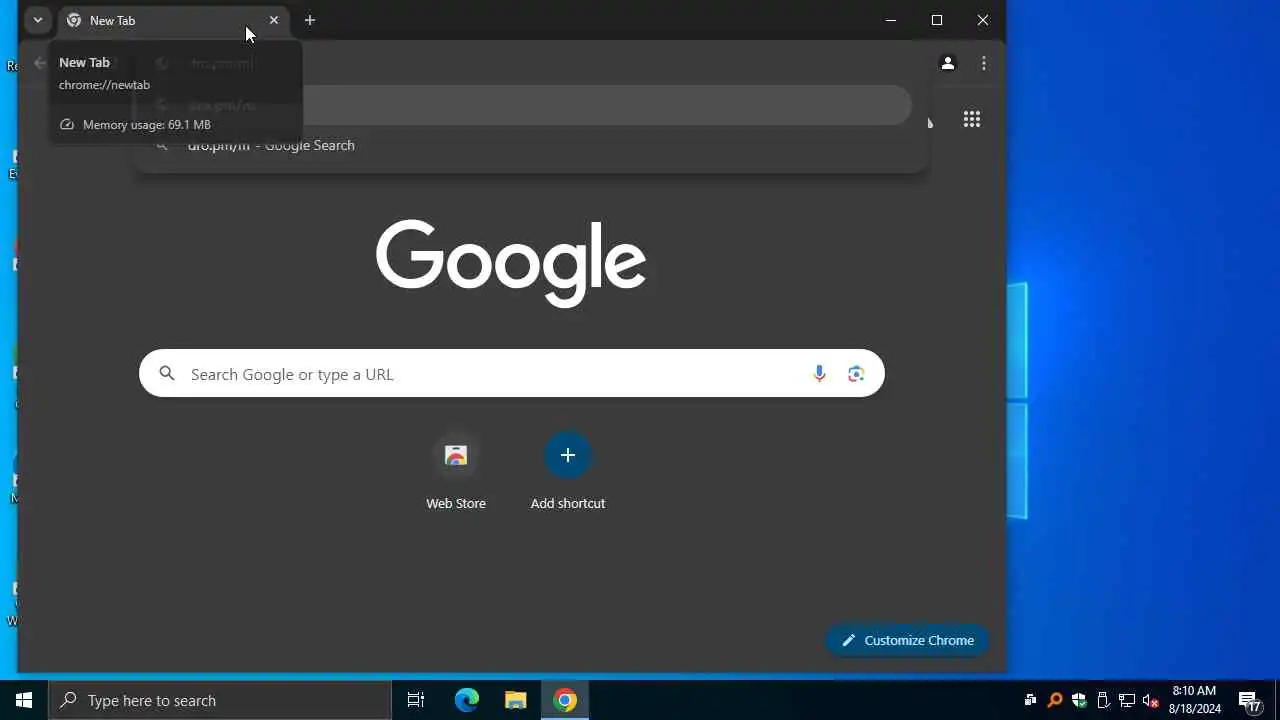
Task: Open File Explorer from the taskbar
Action: tap(516, 700)
